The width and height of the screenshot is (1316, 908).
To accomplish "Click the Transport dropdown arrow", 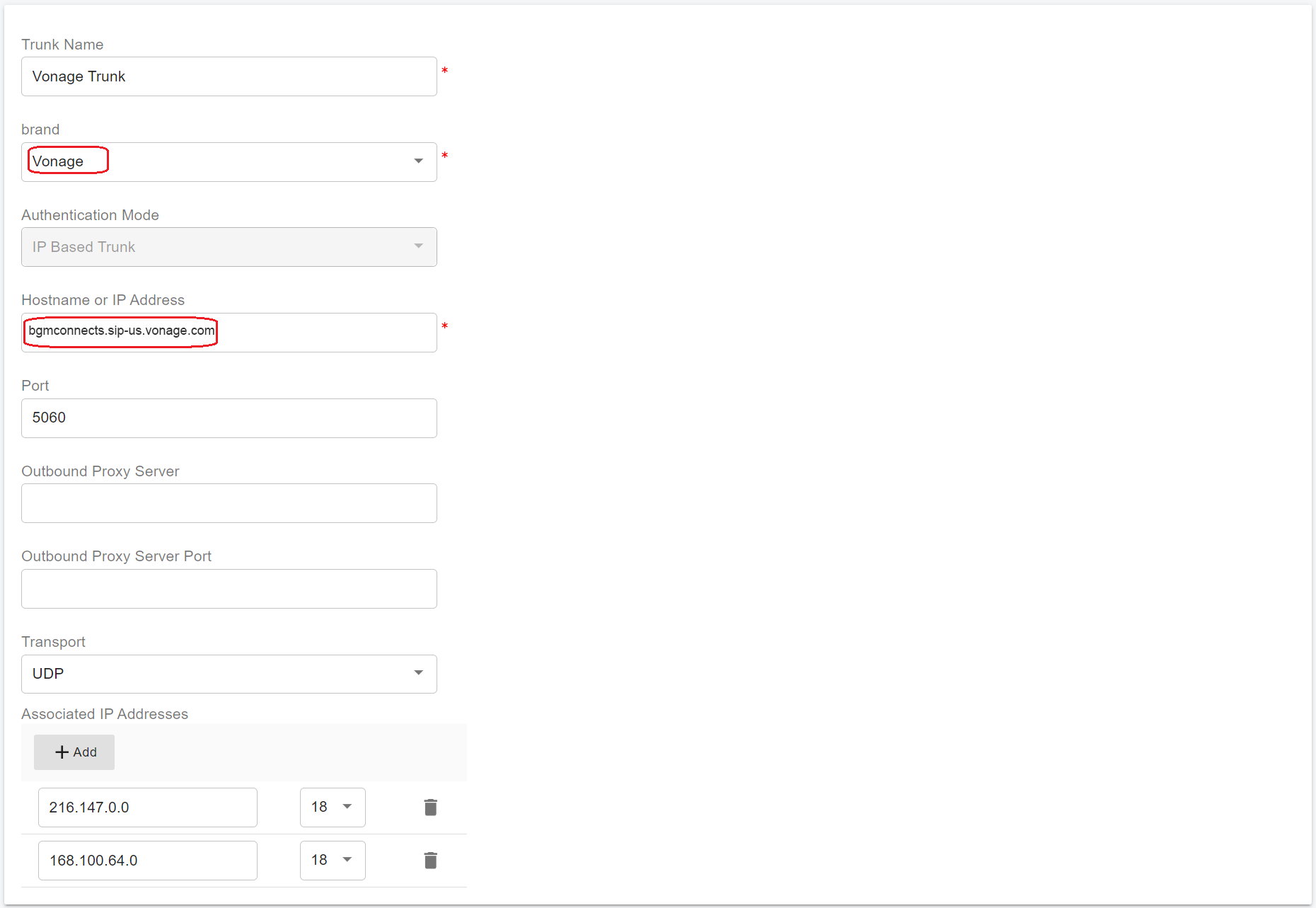I will (419, 673).
